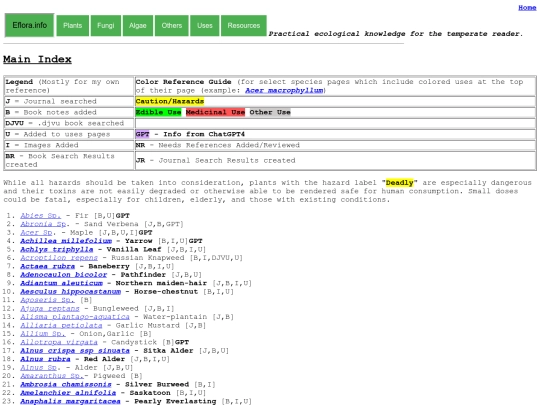This screenshot has width=540, height=405.
Task: Click the 'JR - Journal Search Results created' cell
Action: pyautogui.click(x=335, y=160)
